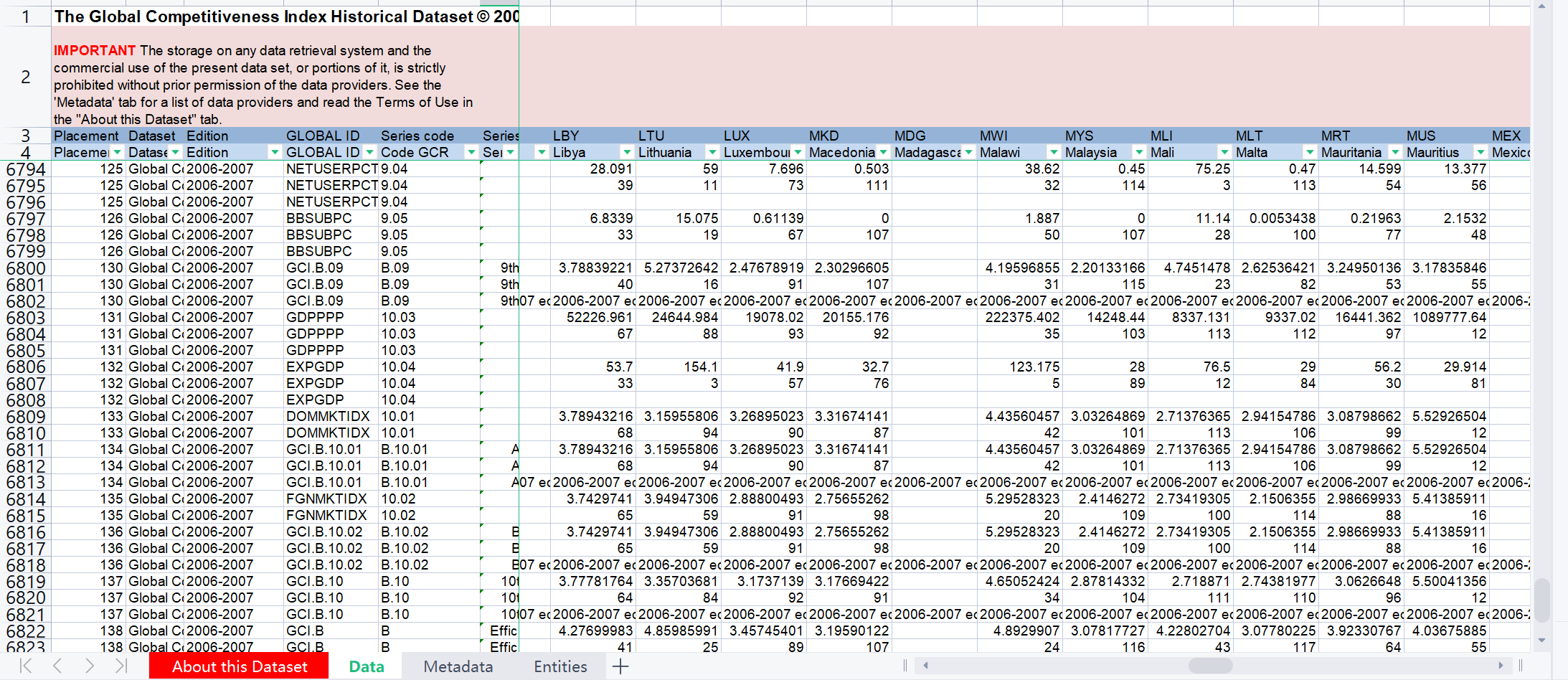The height and width of the screenshot is (680, 1568).
Task: Click the 'MLT' header cell
Action: click(1275, 136)
